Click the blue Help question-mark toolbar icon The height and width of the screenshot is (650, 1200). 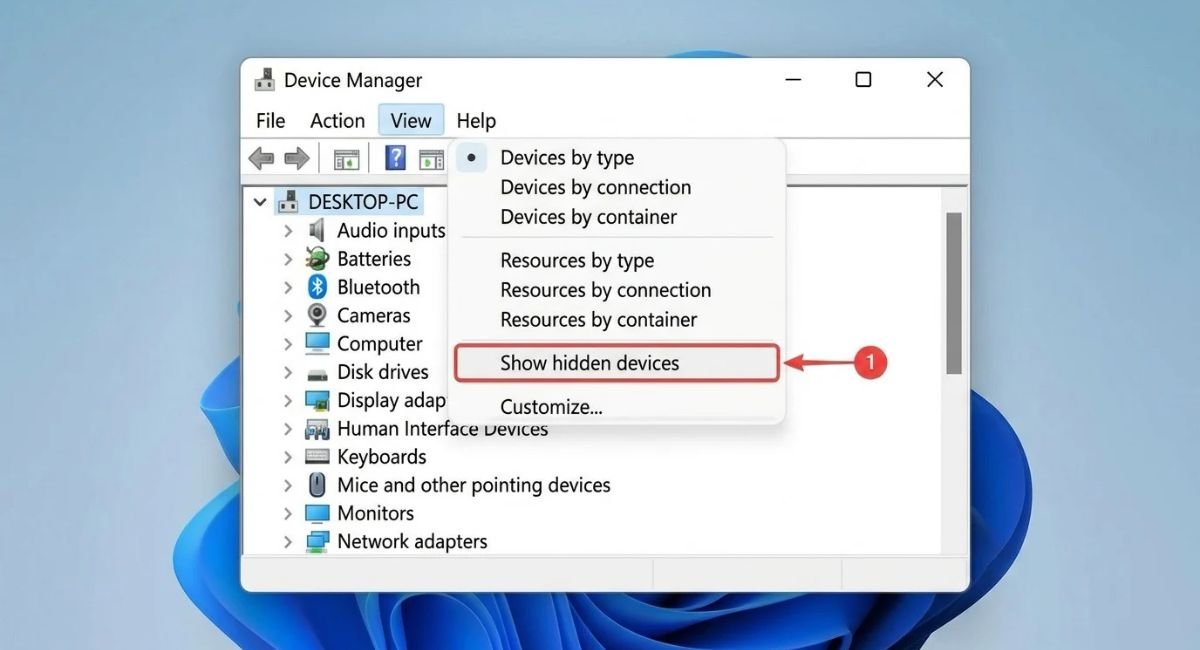pyautogui.click(x=396, y=158)
